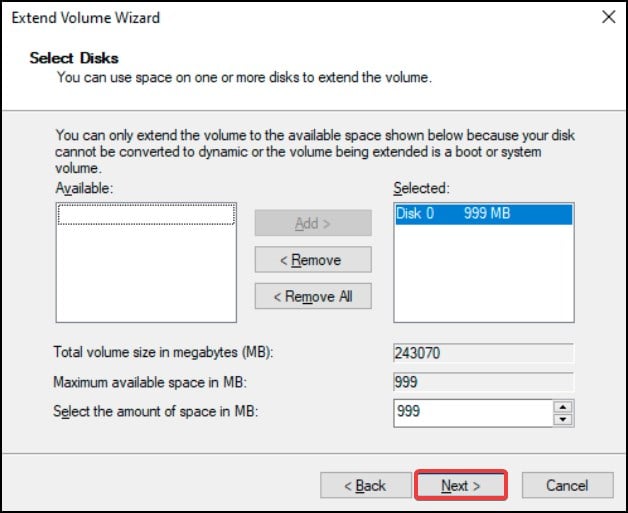Decrease space amount with down spinner arrow
628x513 pixels.
563,419
